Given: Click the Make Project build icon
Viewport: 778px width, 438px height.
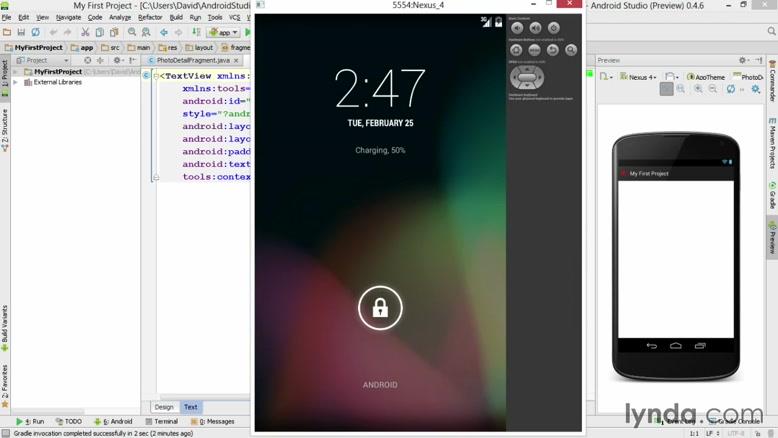Looking at the screenshot, I should (x=196, y=32).
